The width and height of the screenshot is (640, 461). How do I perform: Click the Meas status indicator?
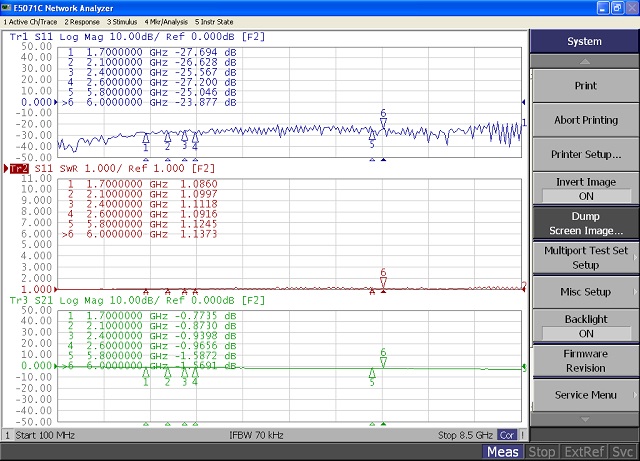(502, 452)
